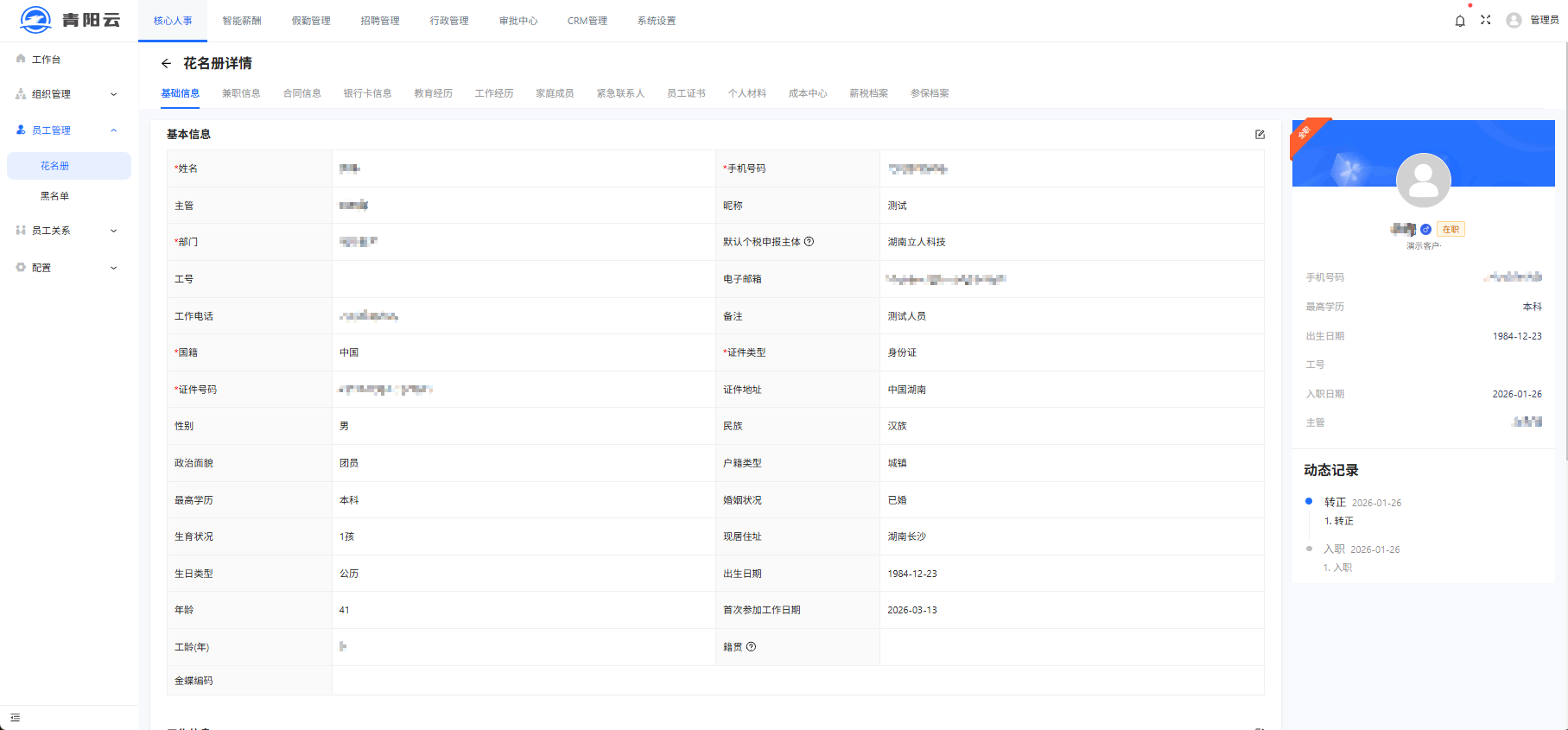The image size is (1568, 730).
Task: Open the 管理员 user account menu
Action: point(1533,20)
